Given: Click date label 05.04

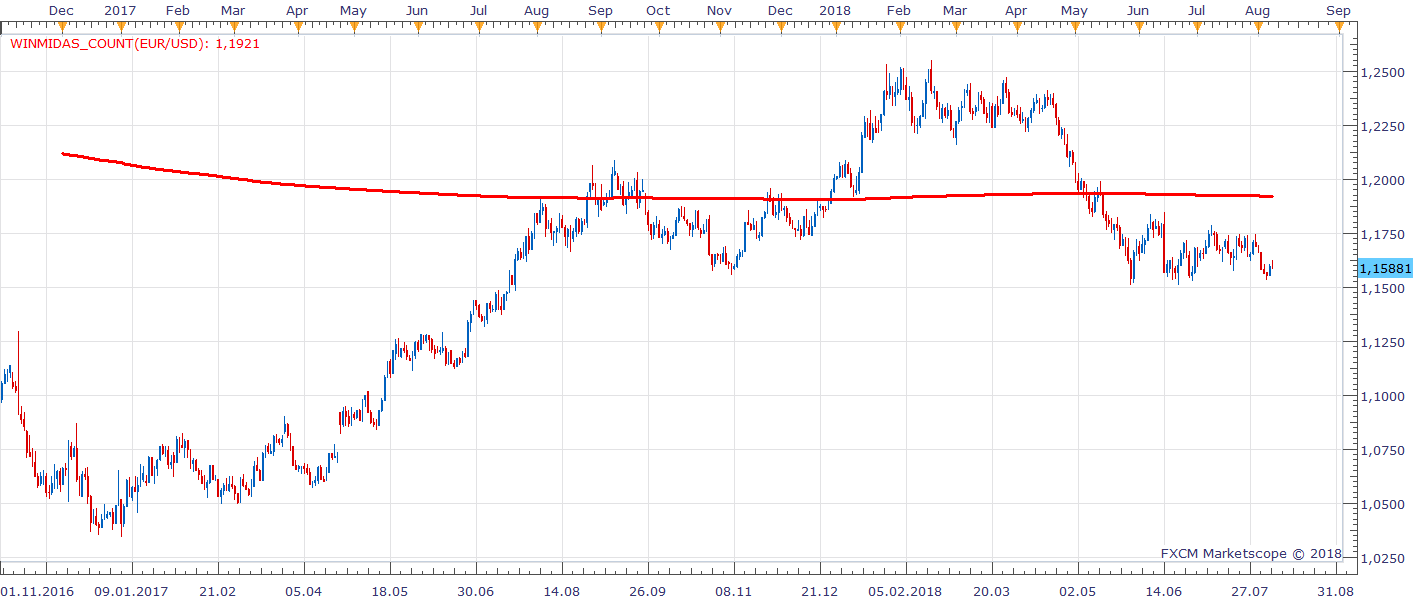Looking at the screenshot, I should coord(304,592).
